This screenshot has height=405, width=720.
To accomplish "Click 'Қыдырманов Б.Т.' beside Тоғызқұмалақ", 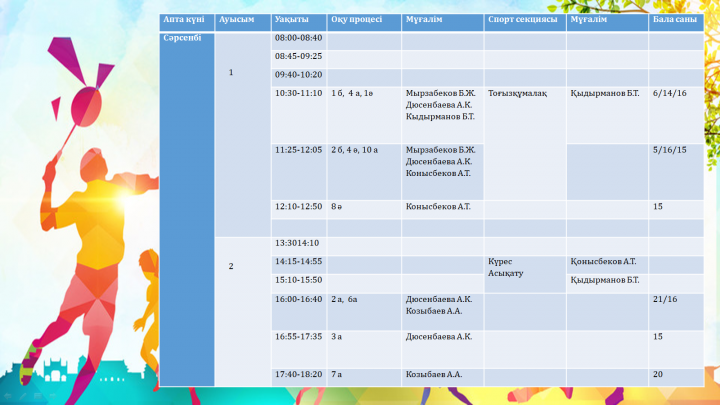I will [x=605, y=93].
